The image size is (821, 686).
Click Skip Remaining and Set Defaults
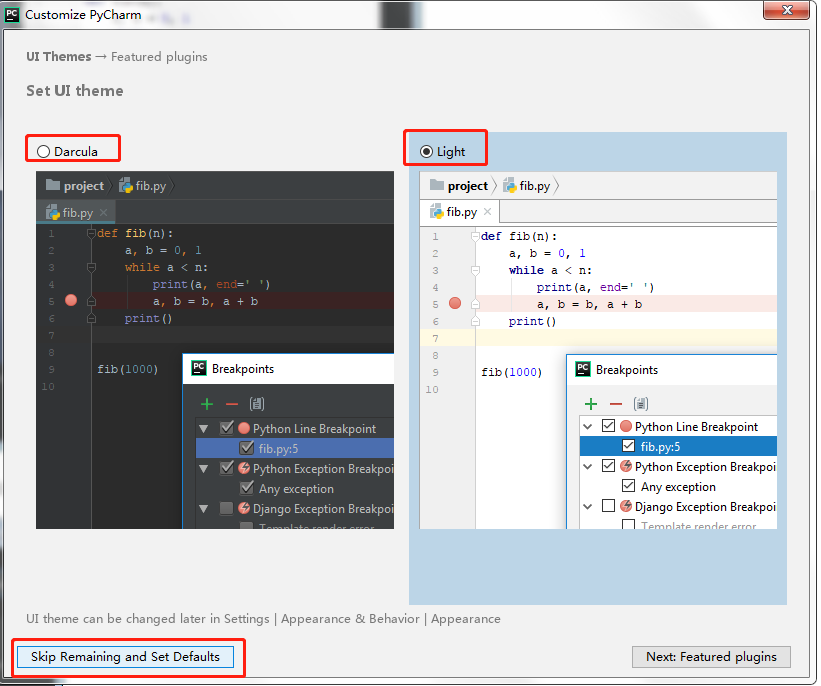pyautogui.click(x=125, y=657)
